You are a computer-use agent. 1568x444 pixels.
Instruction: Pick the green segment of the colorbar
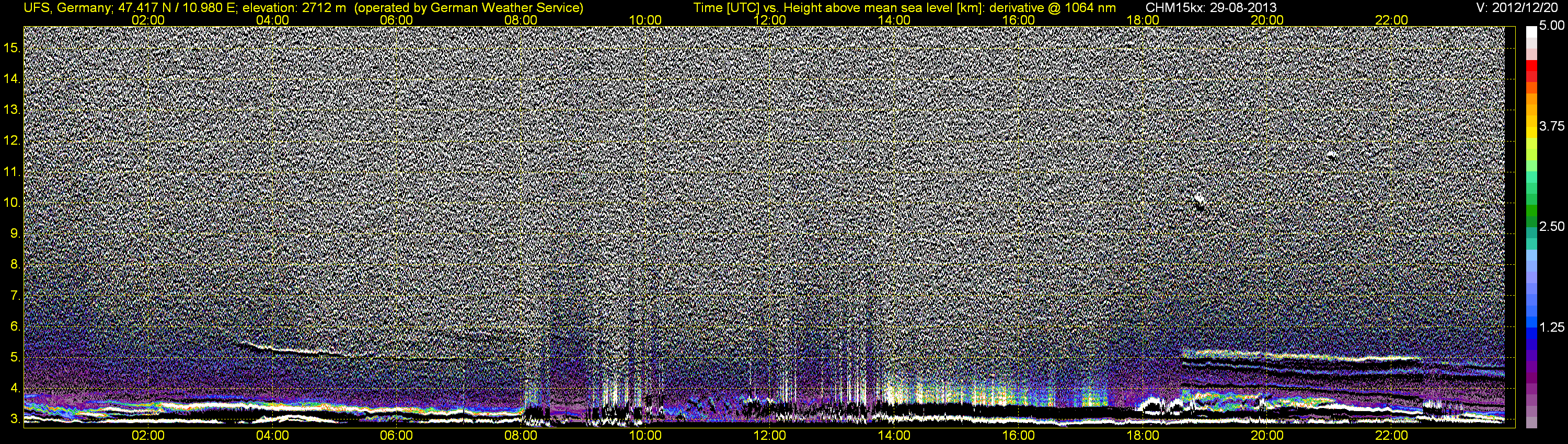click(x=1531, y=210)
